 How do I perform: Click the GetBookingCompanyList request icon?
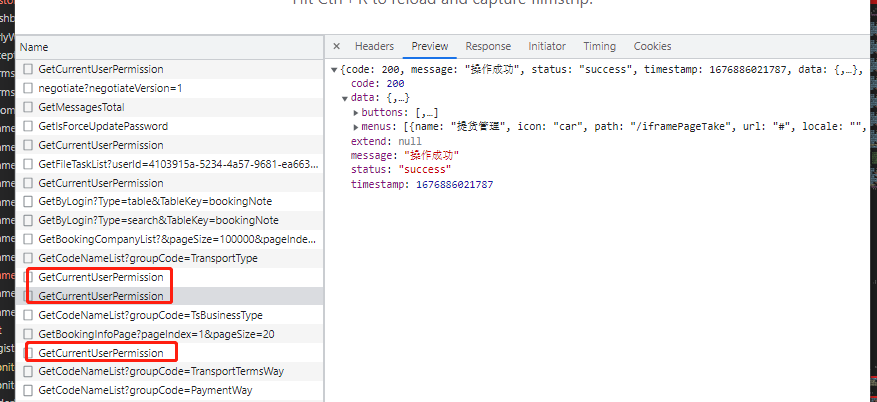[x=28, y=239]
